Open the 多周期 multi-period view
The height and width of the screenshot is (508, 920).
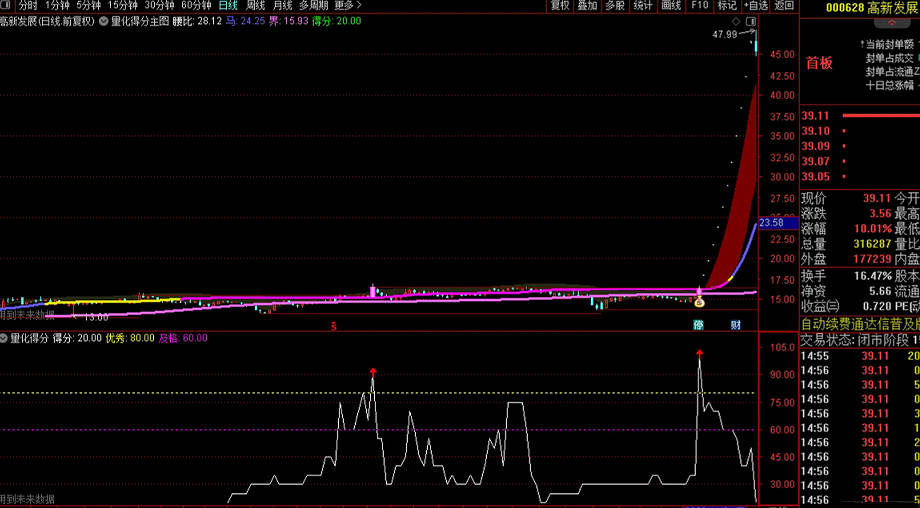313,6
